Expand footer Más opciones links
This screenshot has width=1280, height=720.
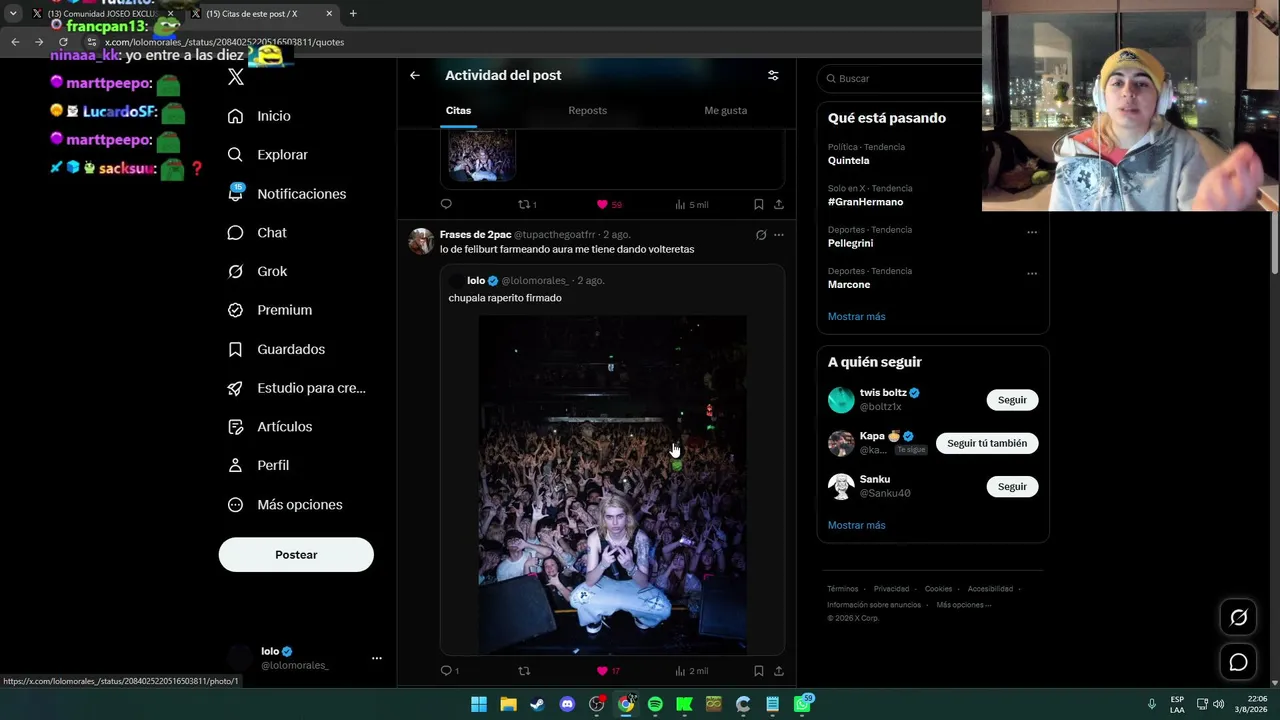pyautogui.click(x=964, y=605)
